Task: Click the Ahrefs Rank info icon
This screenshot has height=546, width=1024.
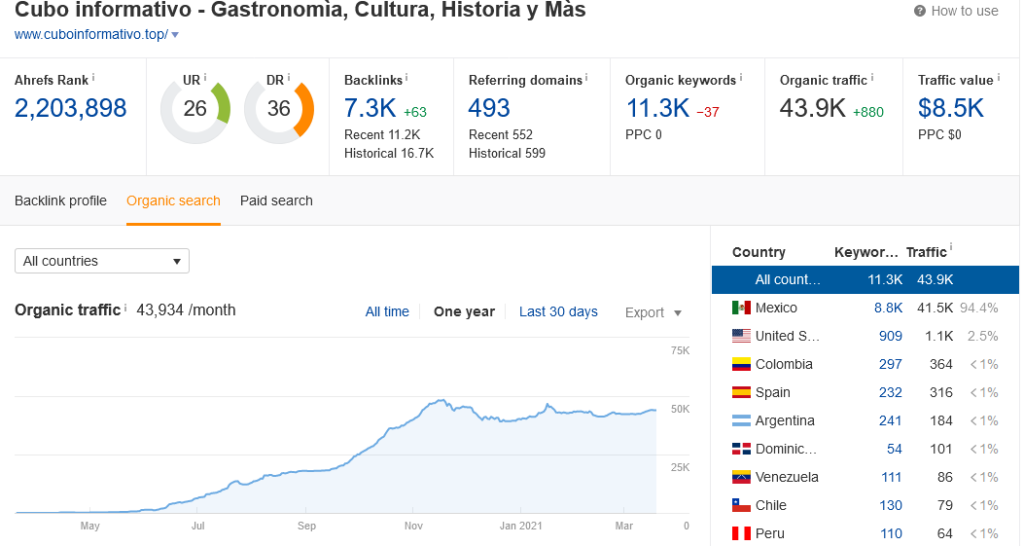Action: [93, 78]
